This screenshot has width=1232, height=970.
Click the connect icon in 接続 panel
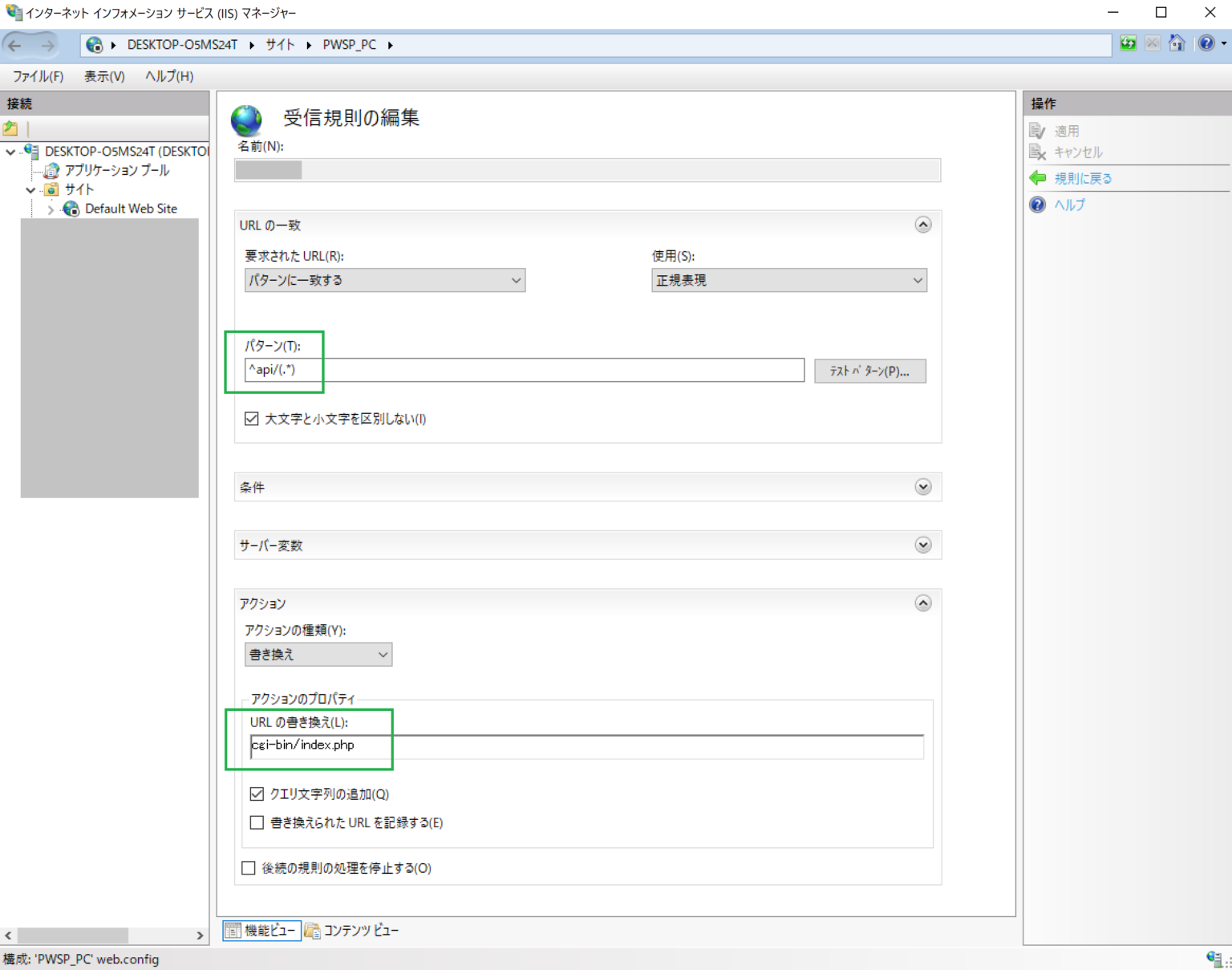click(x=10, y=128)
